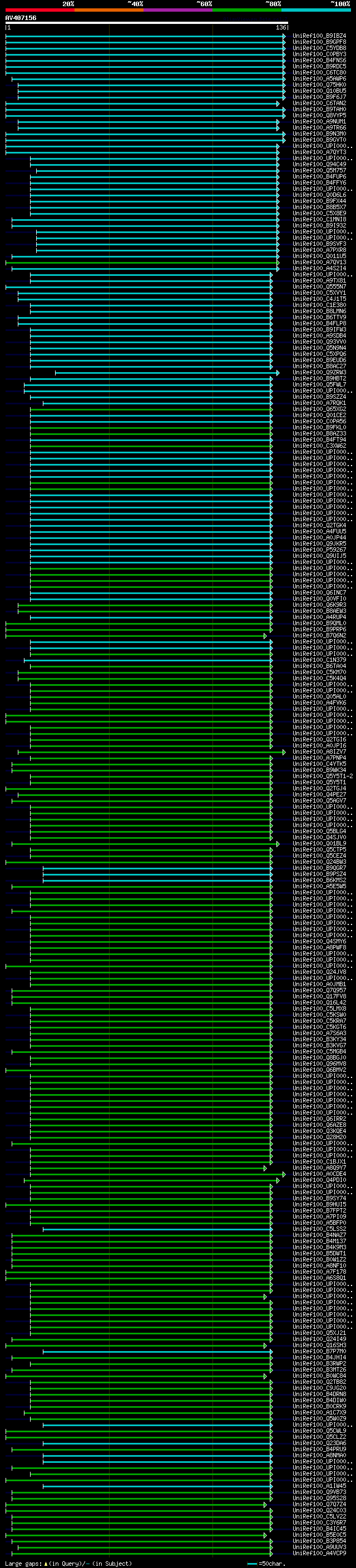Select hit label UniRef100_A4VCP9
The image size is (356, 1568).
click(x=319, y=1554)
